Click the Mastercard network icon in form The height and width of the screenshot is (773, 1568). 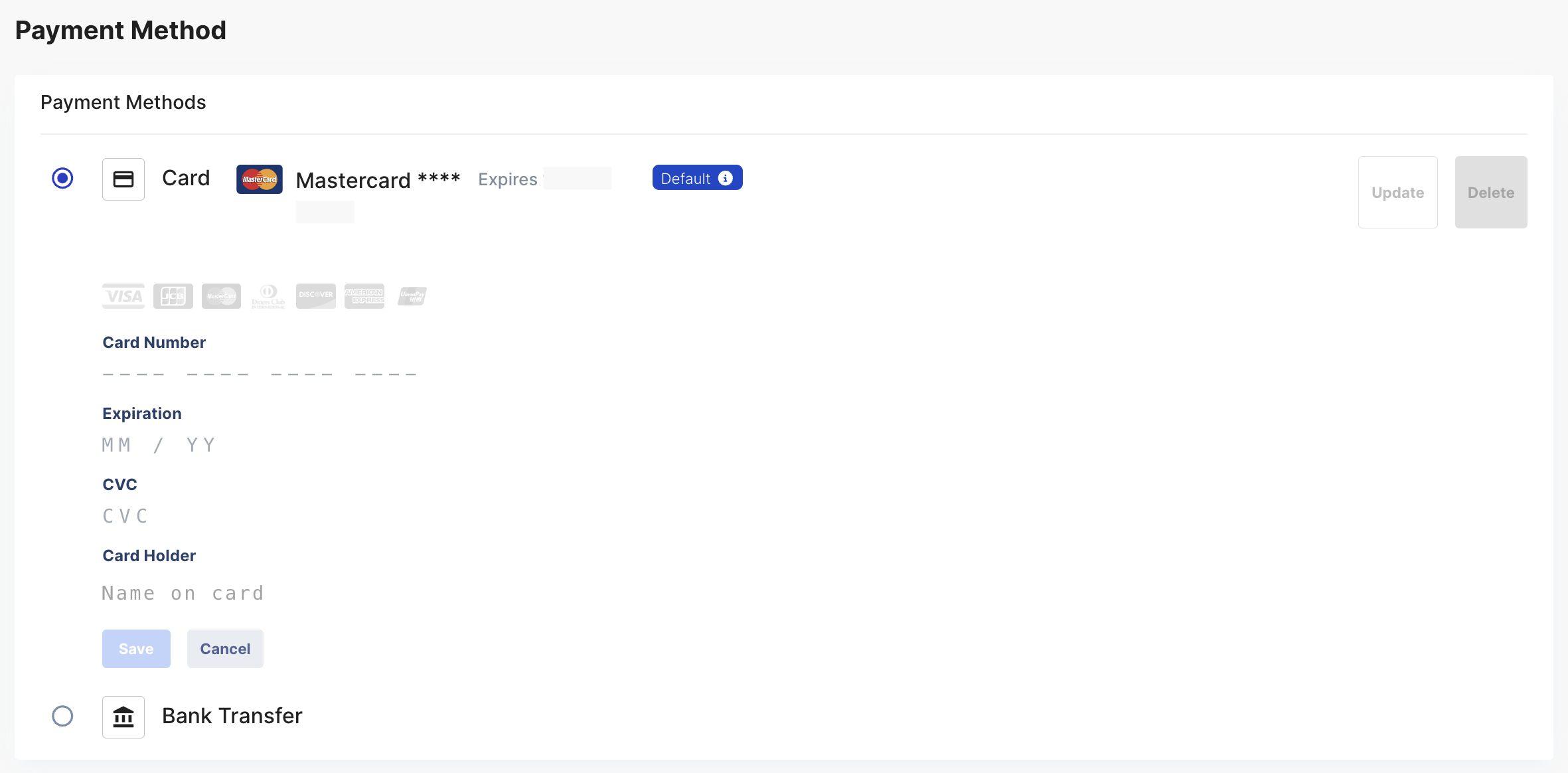221,295
